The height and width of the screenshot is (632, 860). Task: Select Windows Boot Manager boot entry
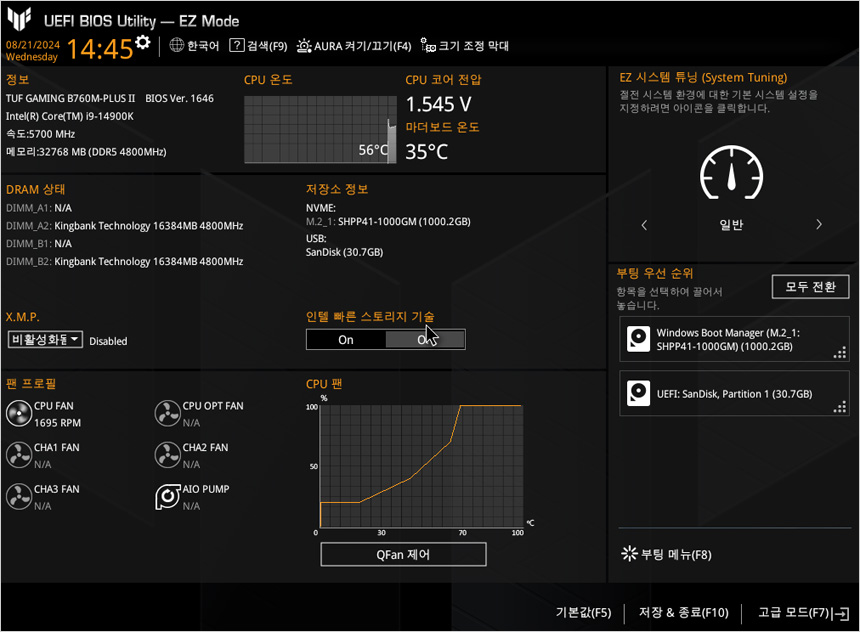click(x=734, y=340)
